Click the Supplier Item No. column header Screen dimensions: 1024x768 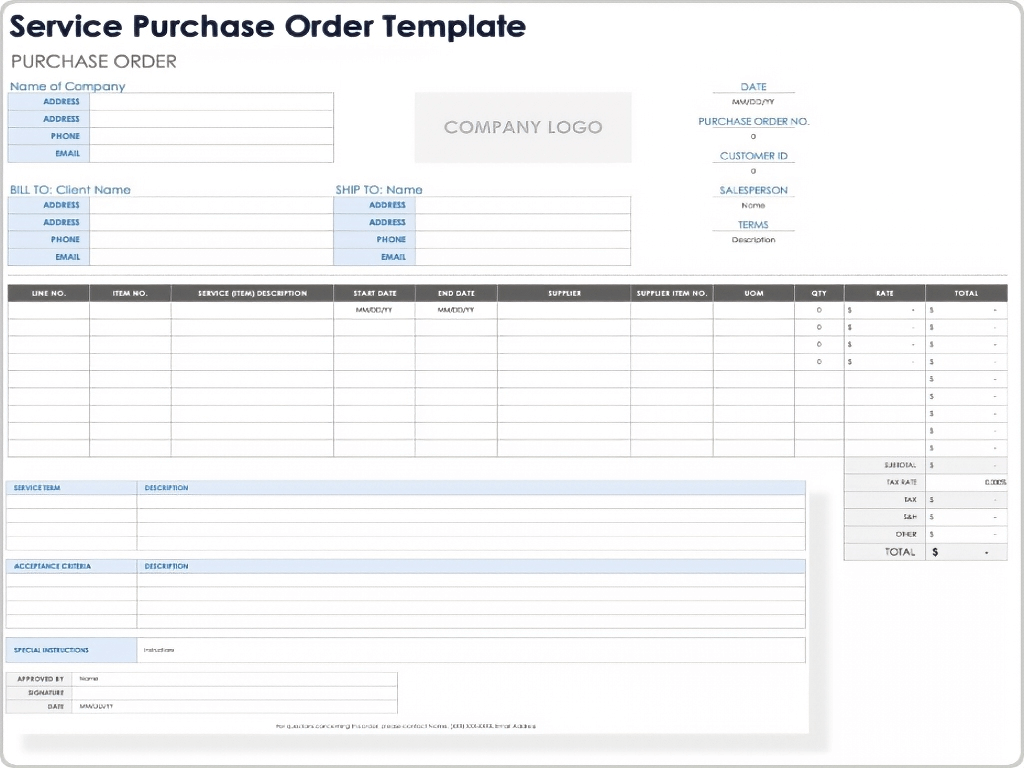coord(671,293)
